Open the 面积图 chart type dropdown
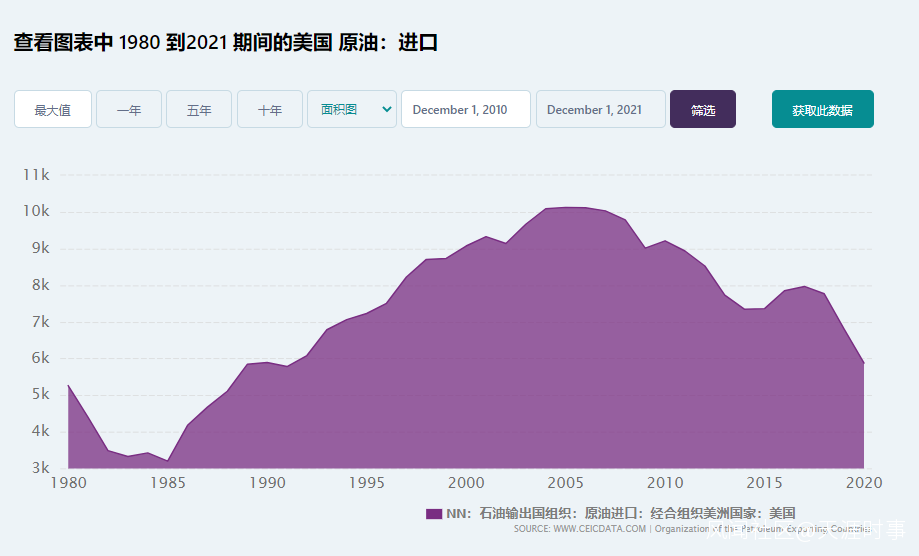The height and width of the screenshot is (556, 919). click(352, 109)
